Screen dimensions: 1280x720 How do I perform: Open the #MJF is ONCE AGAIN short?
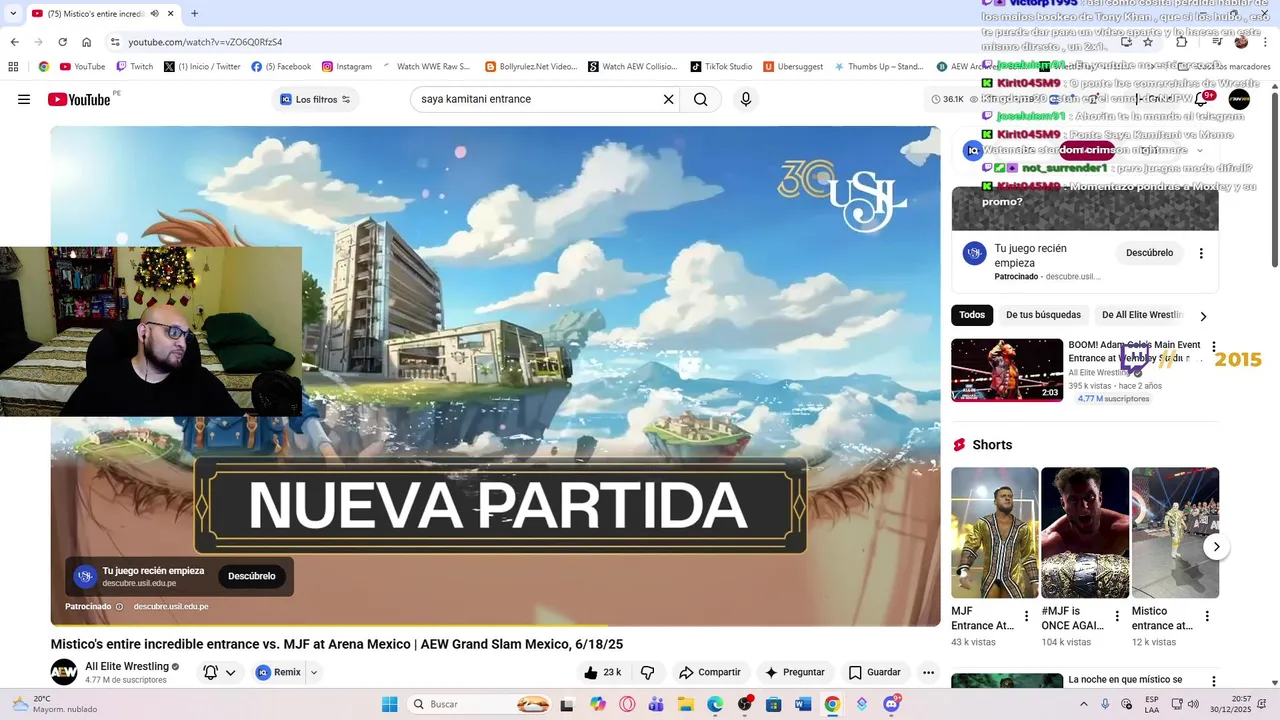point(1085,533)
